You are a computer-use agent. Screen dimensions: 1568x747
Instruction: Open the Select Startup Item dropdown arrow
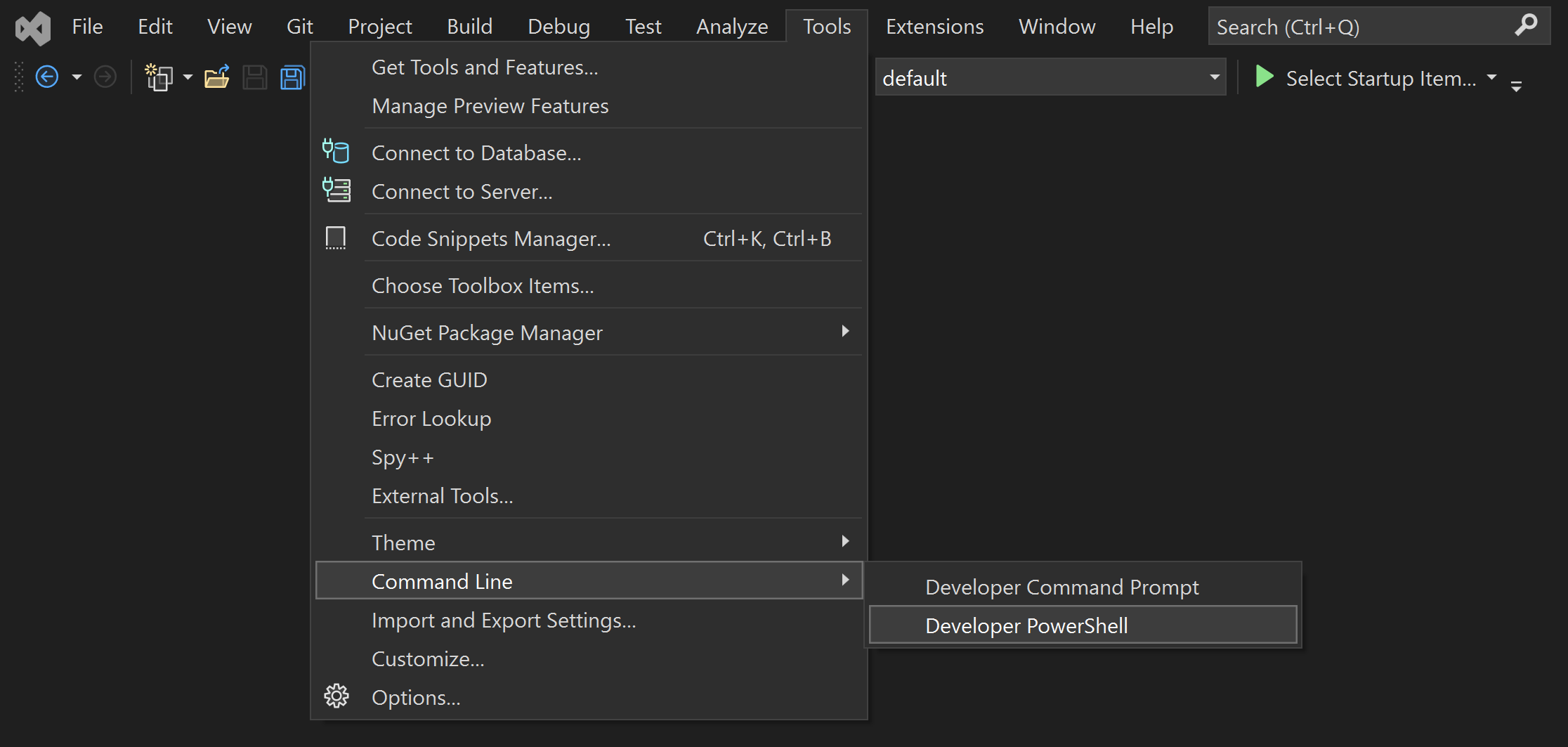click(1492, 79)
